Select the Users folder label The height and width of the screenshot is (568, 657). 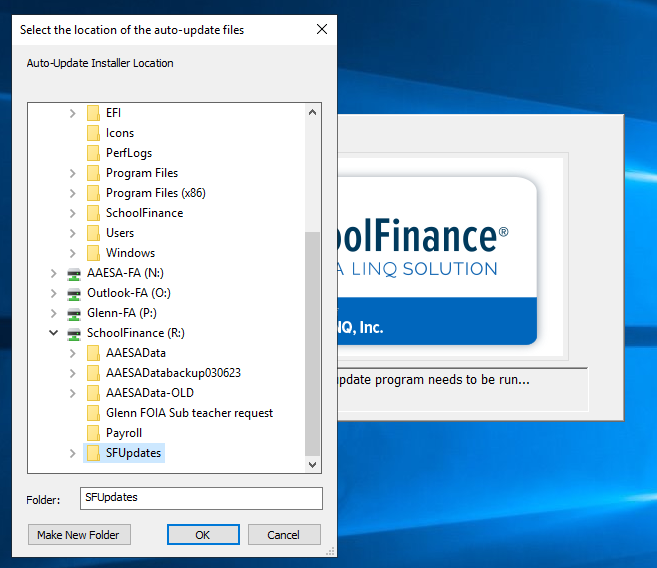tap(120, 233)
